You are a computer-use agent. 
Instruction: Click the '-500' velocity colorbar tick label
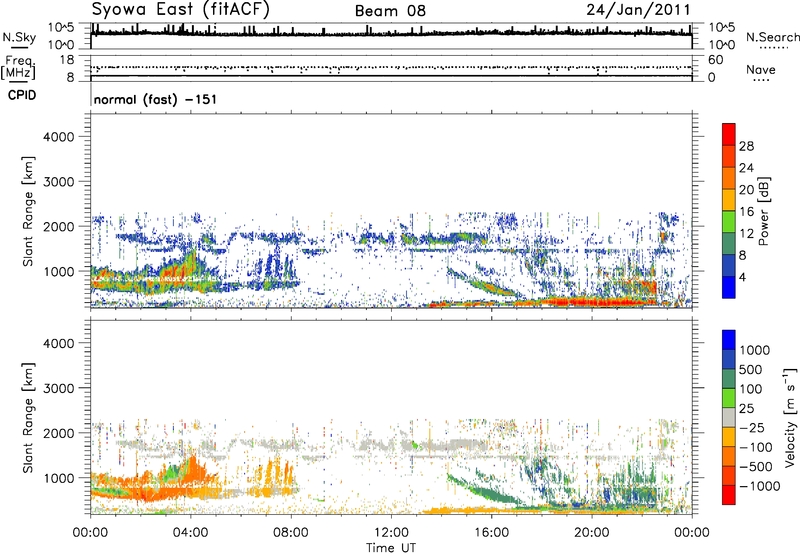click(x=756, y=467)
